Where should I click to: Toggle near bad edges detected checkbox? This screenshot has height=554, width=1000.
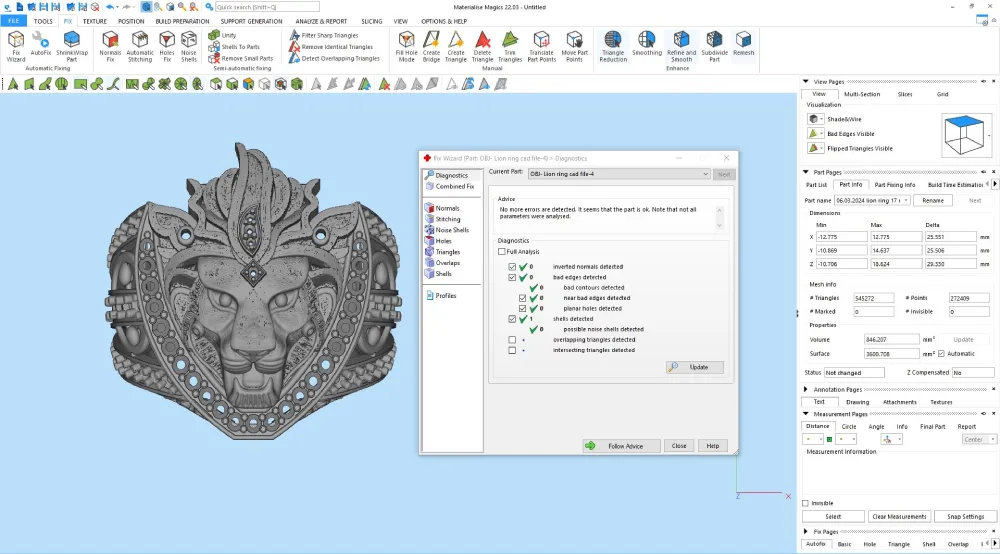tap(522, 298)
